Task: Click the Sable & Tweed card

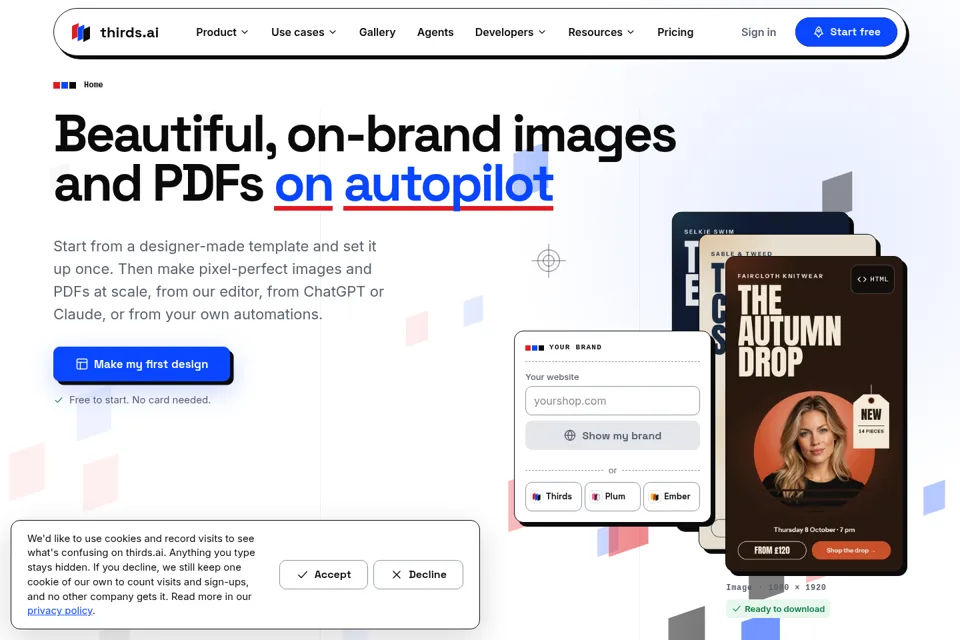Action: tap(796, 246)
